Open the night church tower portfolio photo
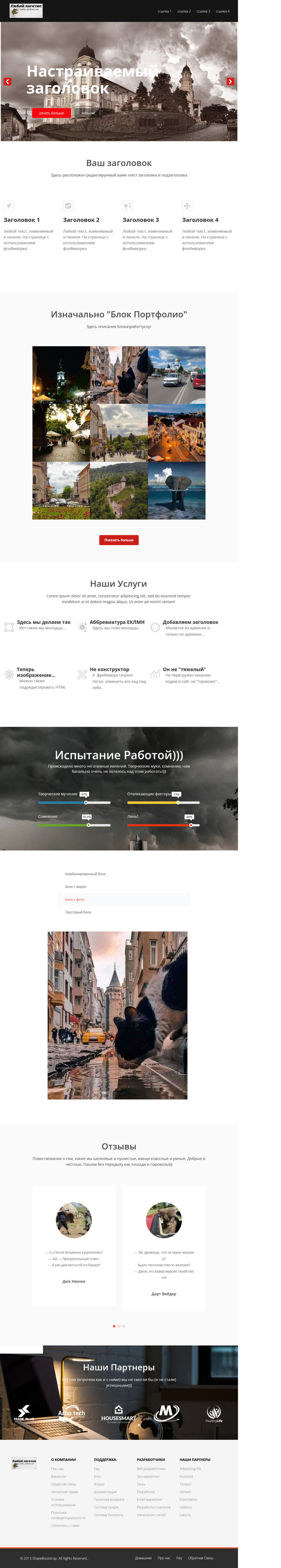This screenshot has height=1568, width=281. pyautogui.click(x=61, y=375)
